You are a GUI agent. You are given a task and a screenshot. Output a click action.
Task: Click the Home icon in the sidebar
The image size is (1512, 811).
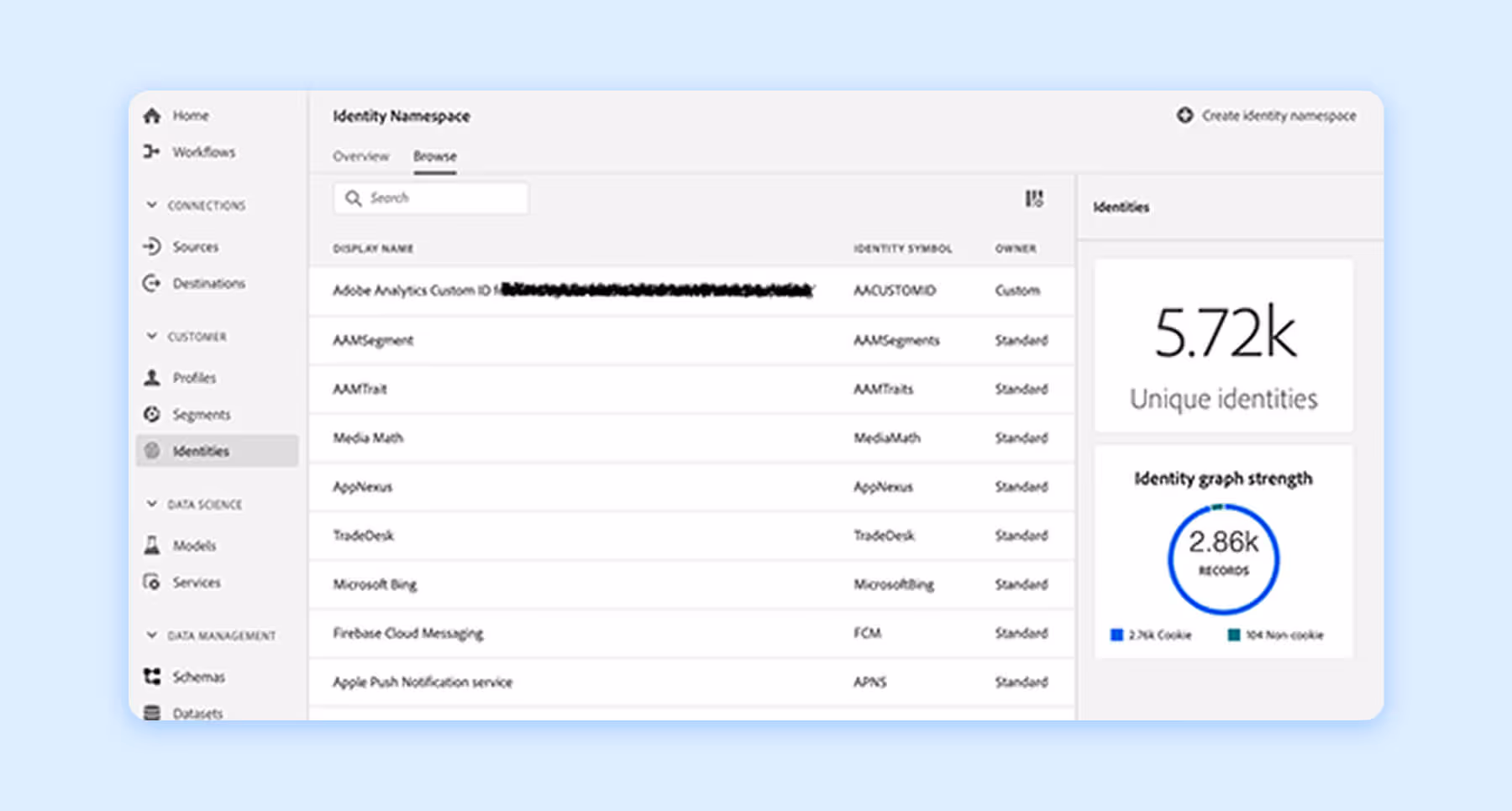pos(153,115)
